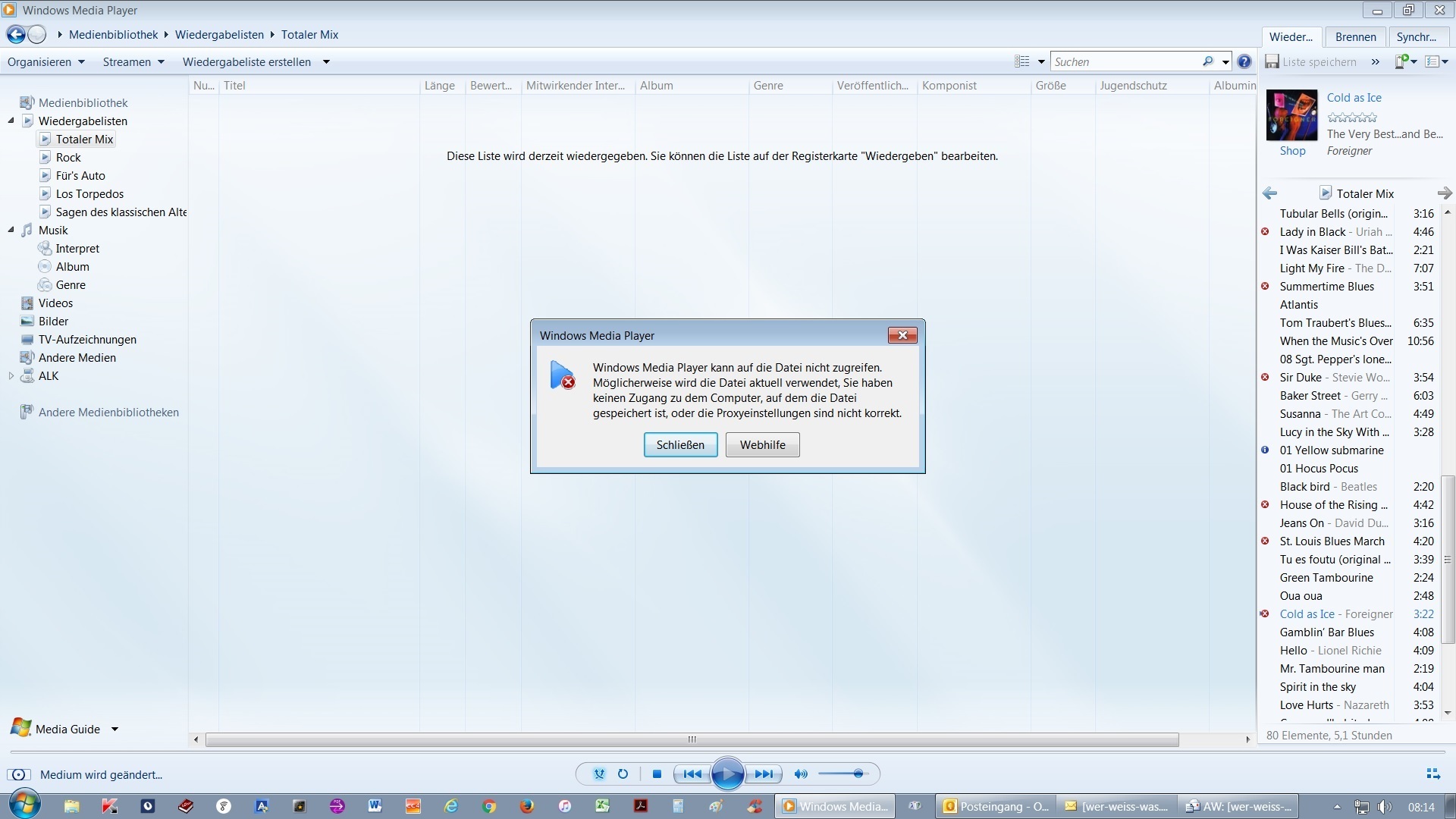
Task: Select Baker Street in the playlist
Action: 1350,396
